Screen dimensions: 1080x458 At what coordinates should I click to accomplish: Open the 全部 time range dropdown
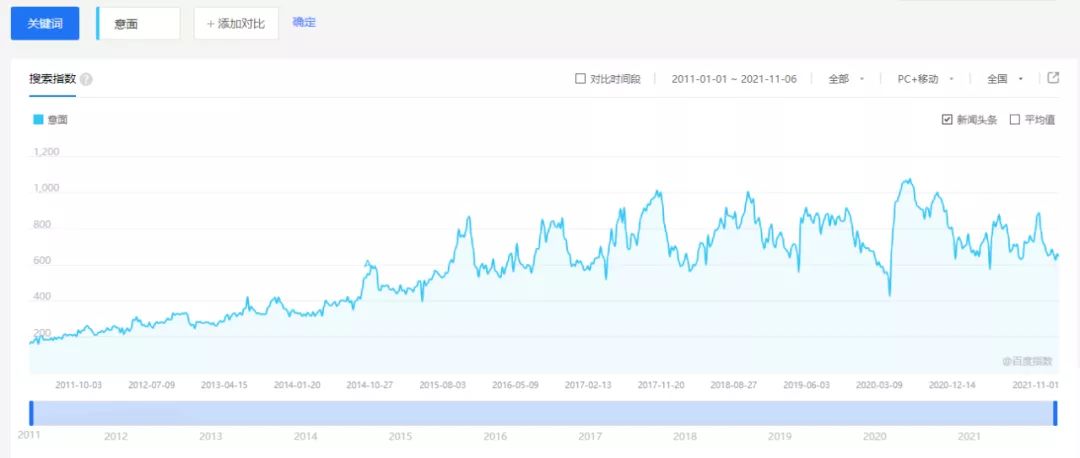[845, 79]
